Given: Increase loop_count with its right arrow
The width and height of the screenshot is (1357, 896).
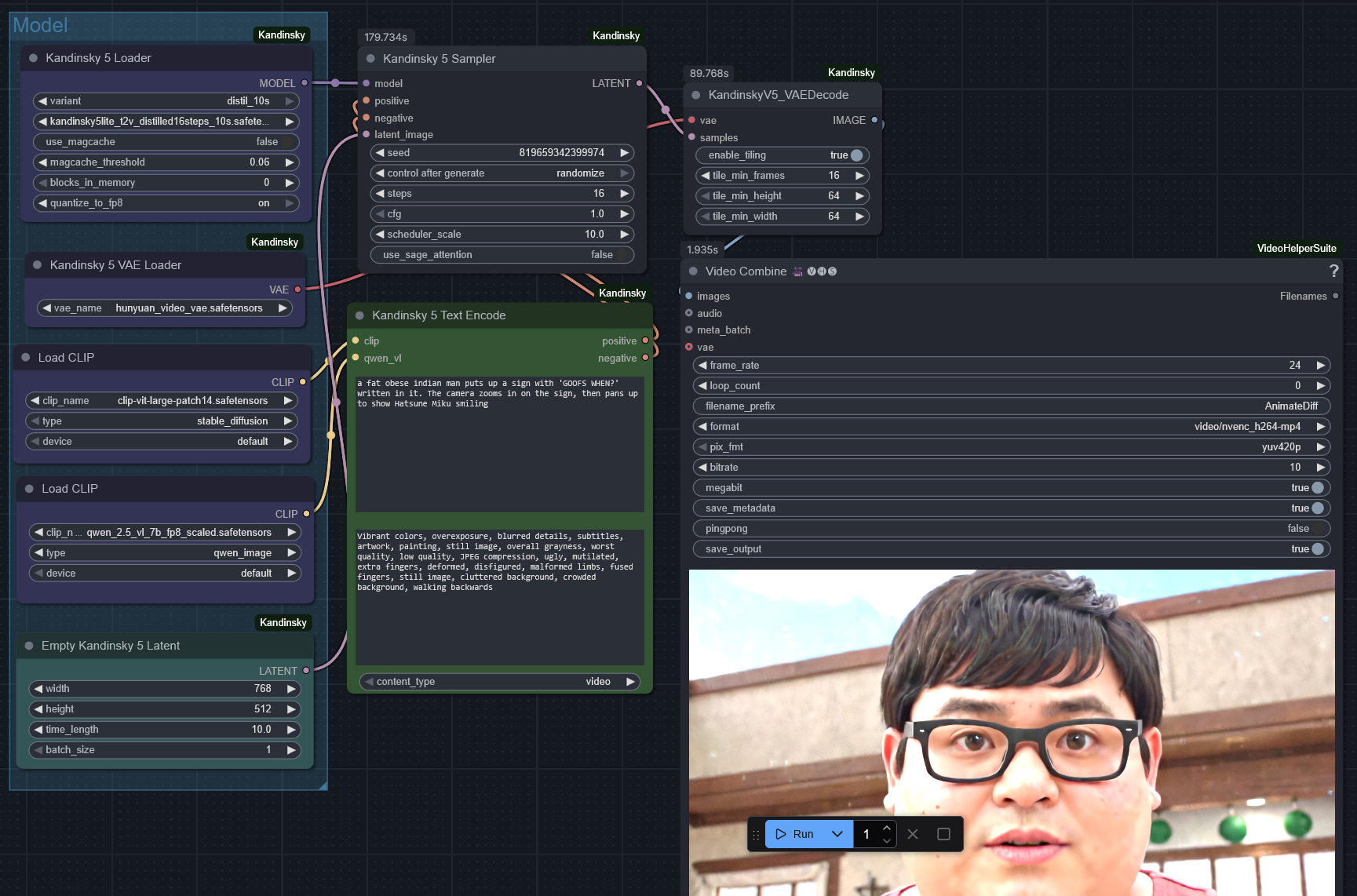Looking at the screenshot, I should [1321, 386].
